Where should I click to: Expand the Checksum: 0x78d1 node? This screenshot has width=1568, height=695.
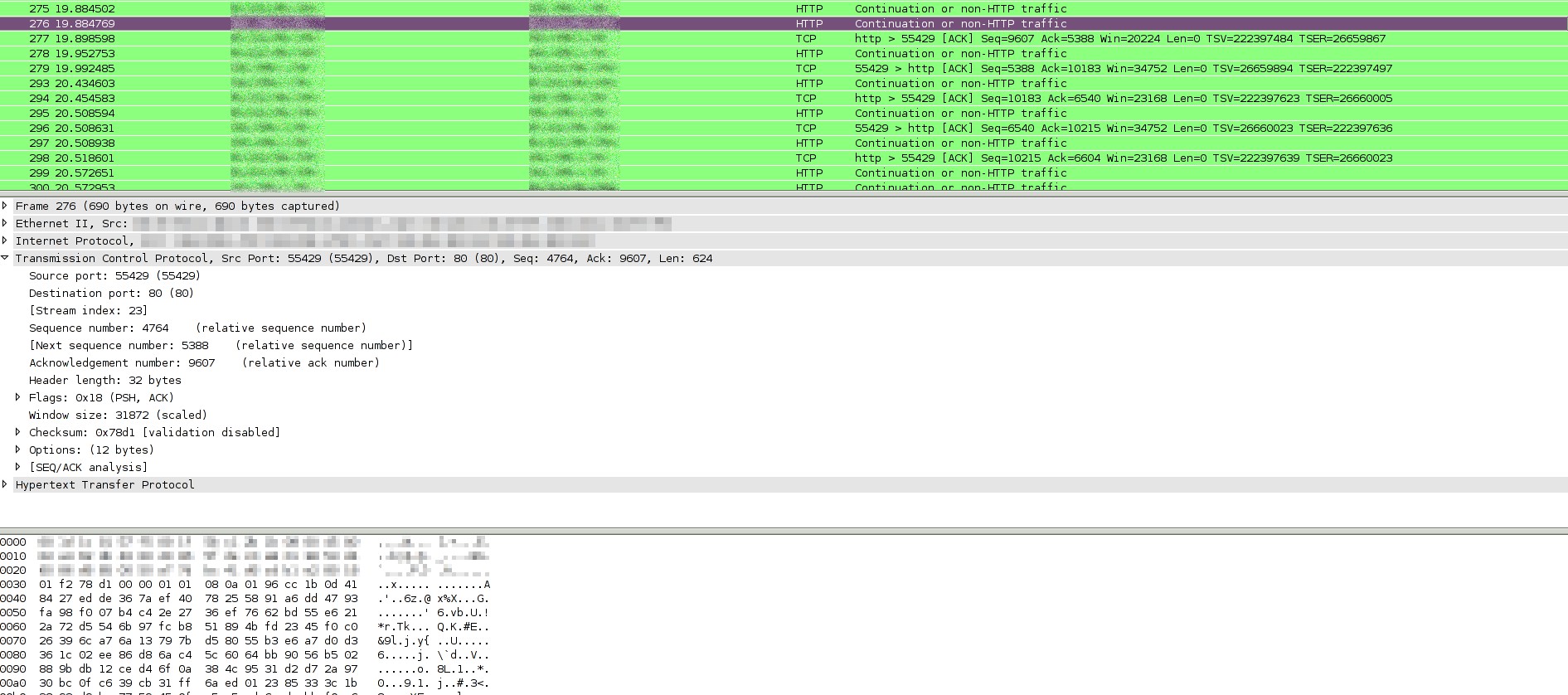click(18, 432)
